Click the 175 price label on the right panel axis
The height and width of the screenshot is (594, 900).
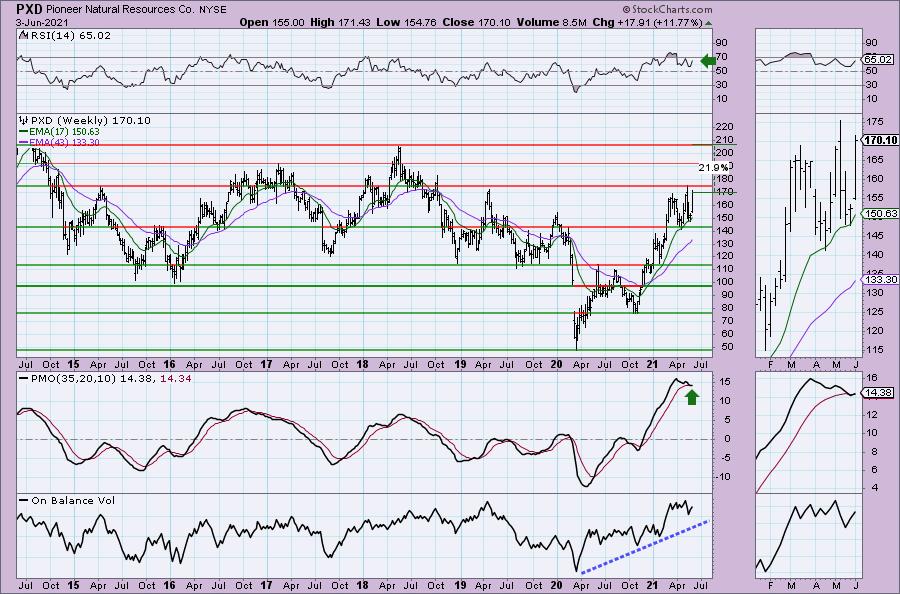(x=874, y=122)
